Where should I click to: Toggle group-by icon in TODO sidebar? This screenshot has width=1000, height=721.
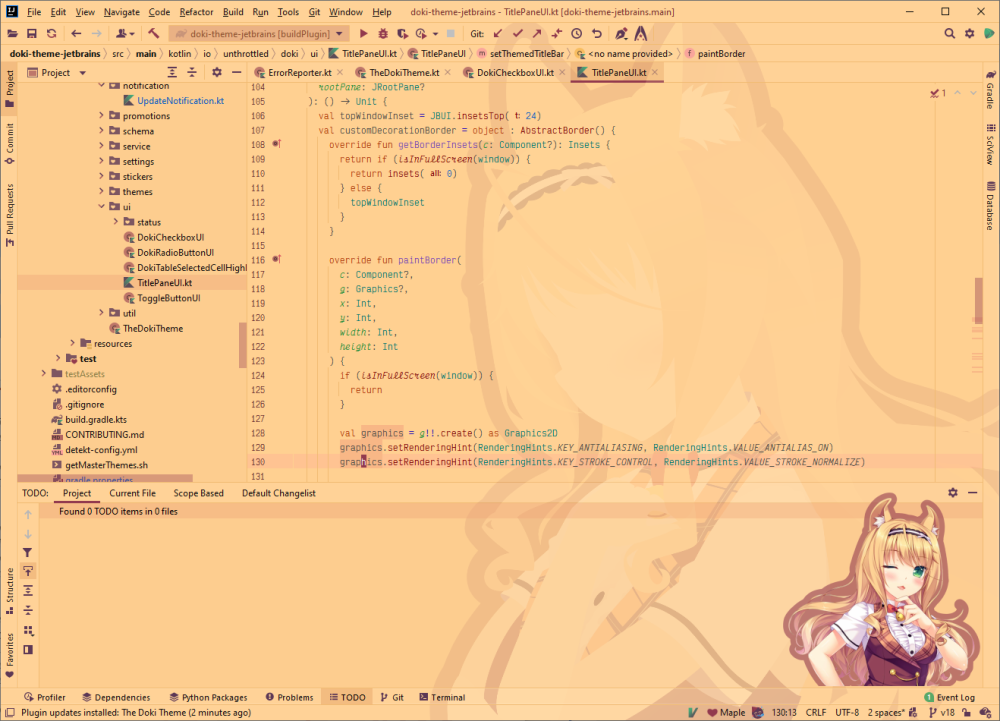pyautogui.click(x=28, y=630)
